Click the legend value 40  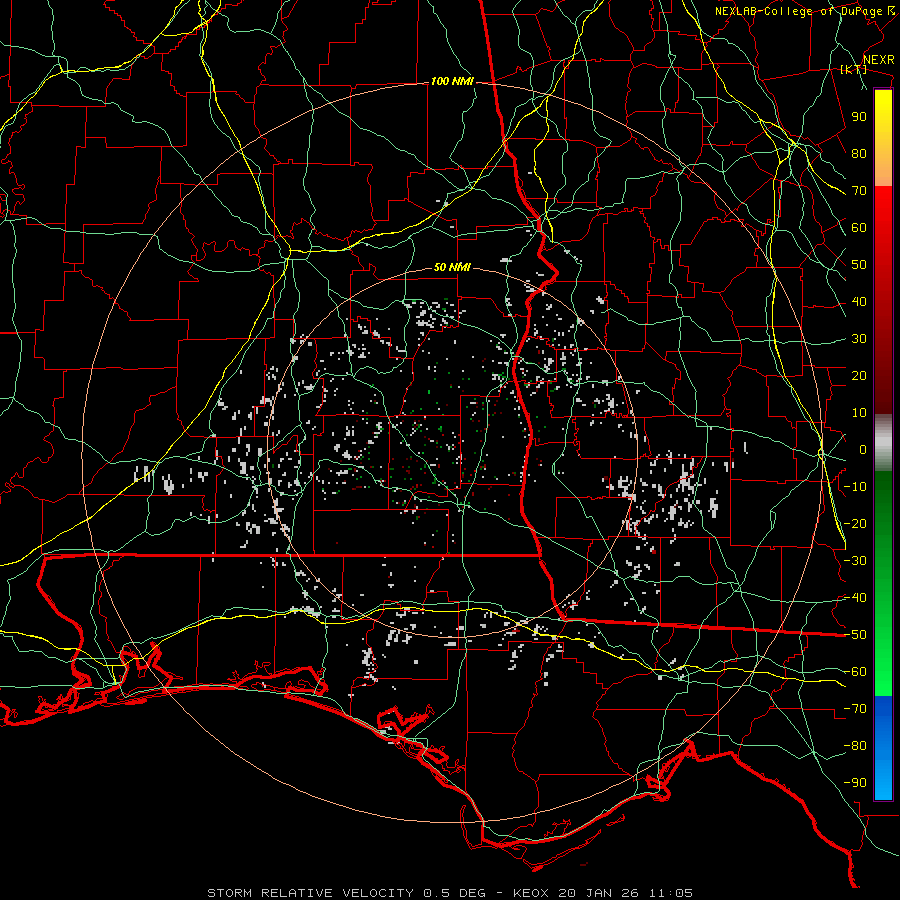859,302
